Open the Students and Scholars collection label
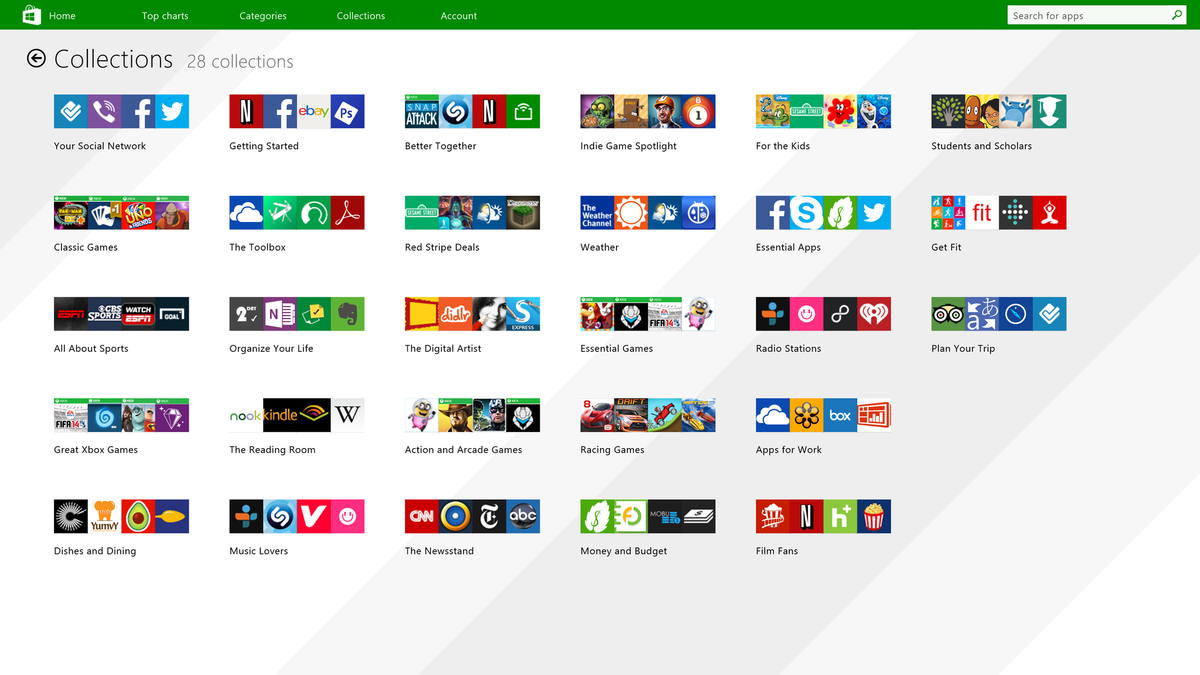This screenshot has height=675, width=1200. tap(981, 146)
